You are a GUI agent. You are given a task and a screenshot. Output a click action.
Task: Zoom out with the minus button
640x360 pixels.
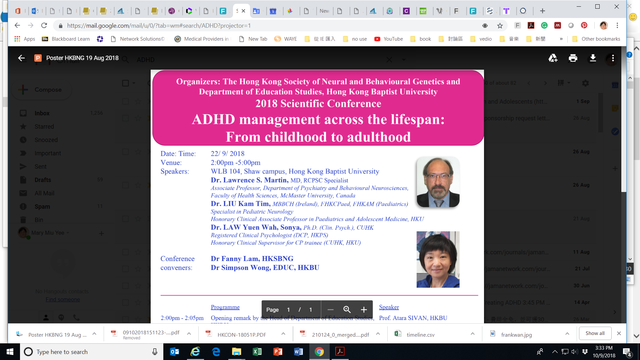tap(330, 310)
